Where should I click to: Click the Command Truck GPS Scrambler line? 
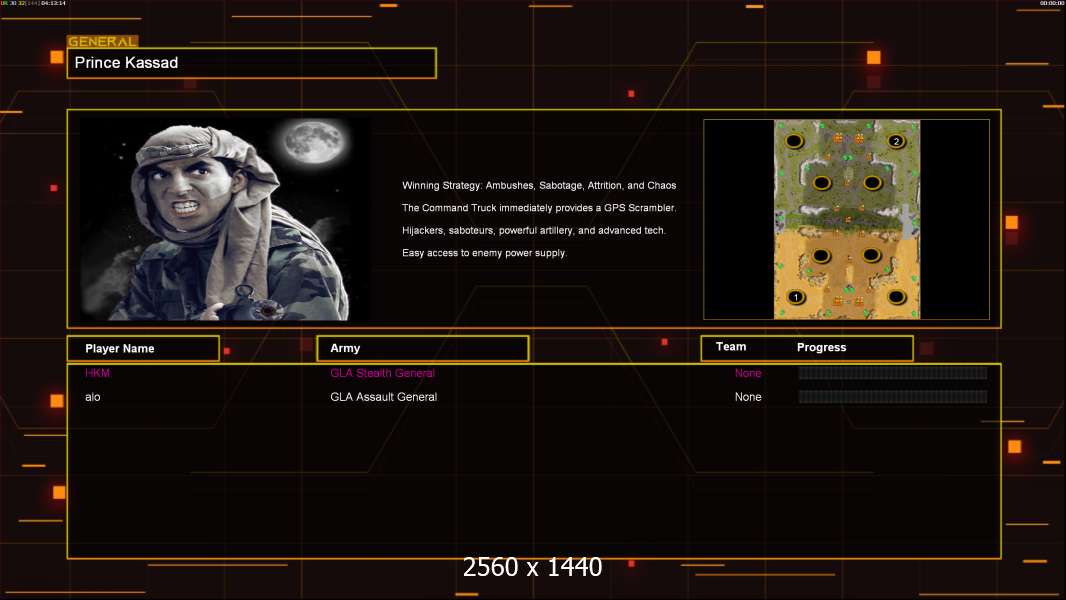click(539, 208)
